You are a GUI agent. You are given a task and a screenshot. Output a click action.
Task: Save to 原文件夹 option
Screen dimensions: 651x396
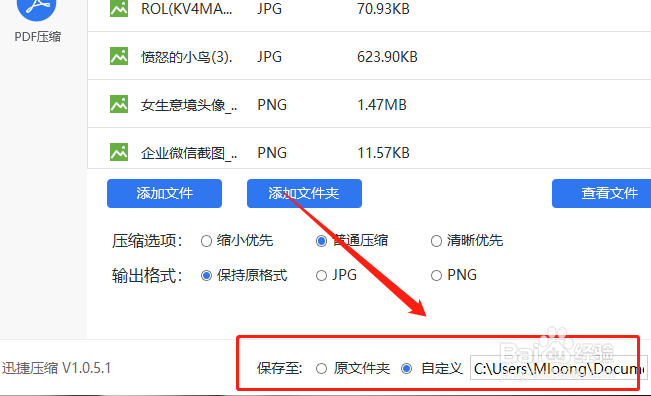coord(353,368)
